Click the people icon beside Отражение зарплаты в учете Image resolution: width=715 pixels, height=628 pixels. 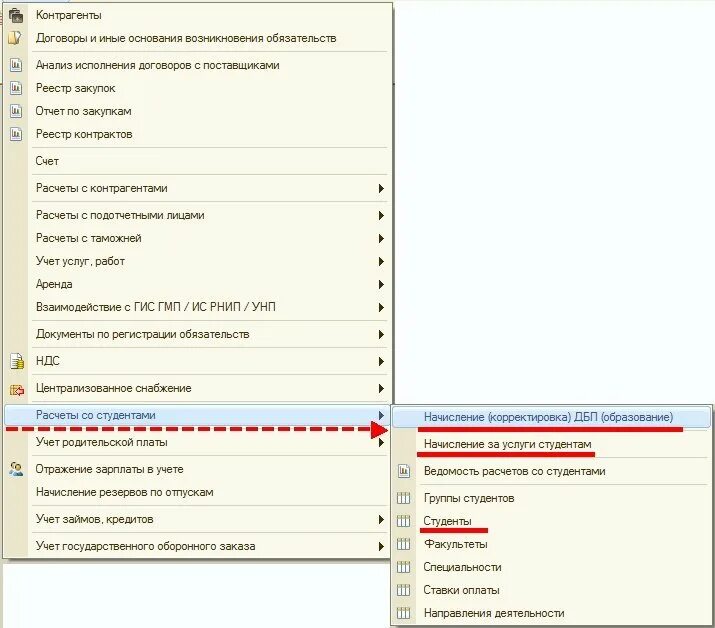(16, 469)
